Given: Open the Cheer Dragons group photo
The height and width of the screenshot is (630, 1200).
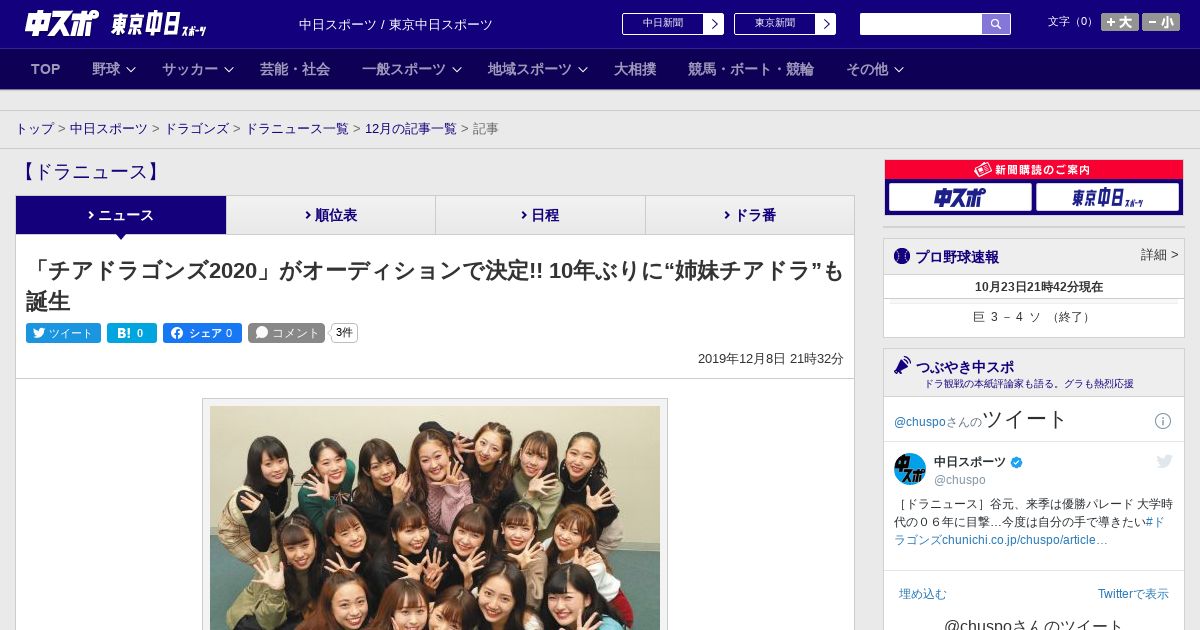Looking at the screenshot, I should pyautogui.click(x=435, y=517).
